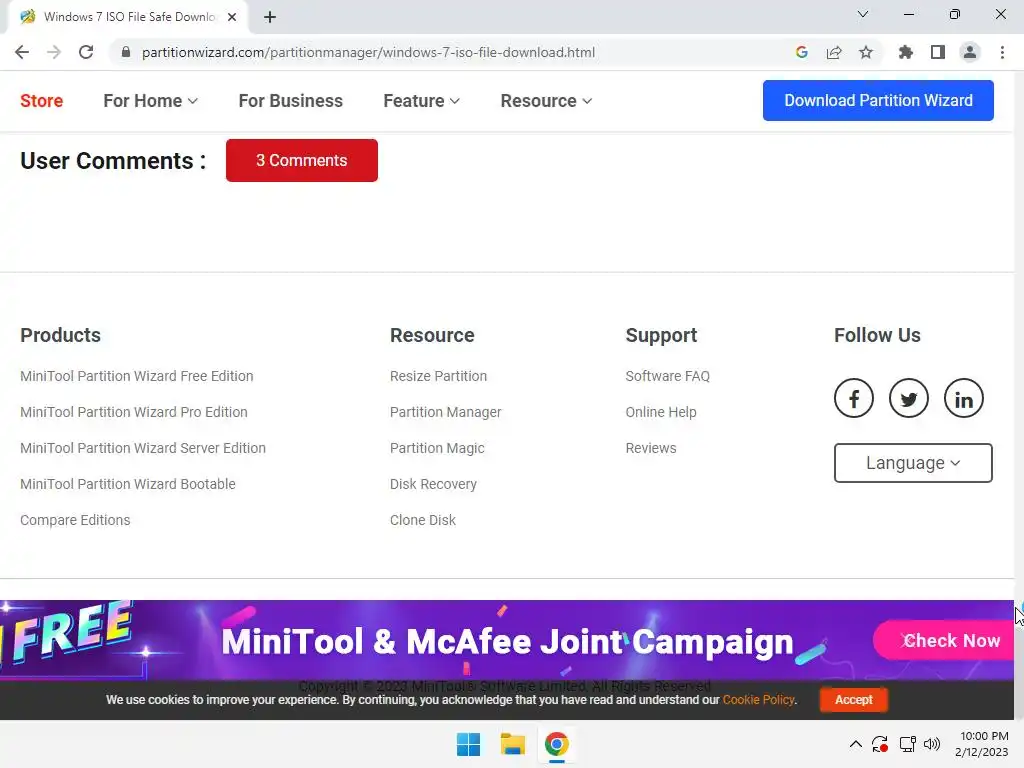
Task: Go back with browser back arrow
Action: point(22,52)
